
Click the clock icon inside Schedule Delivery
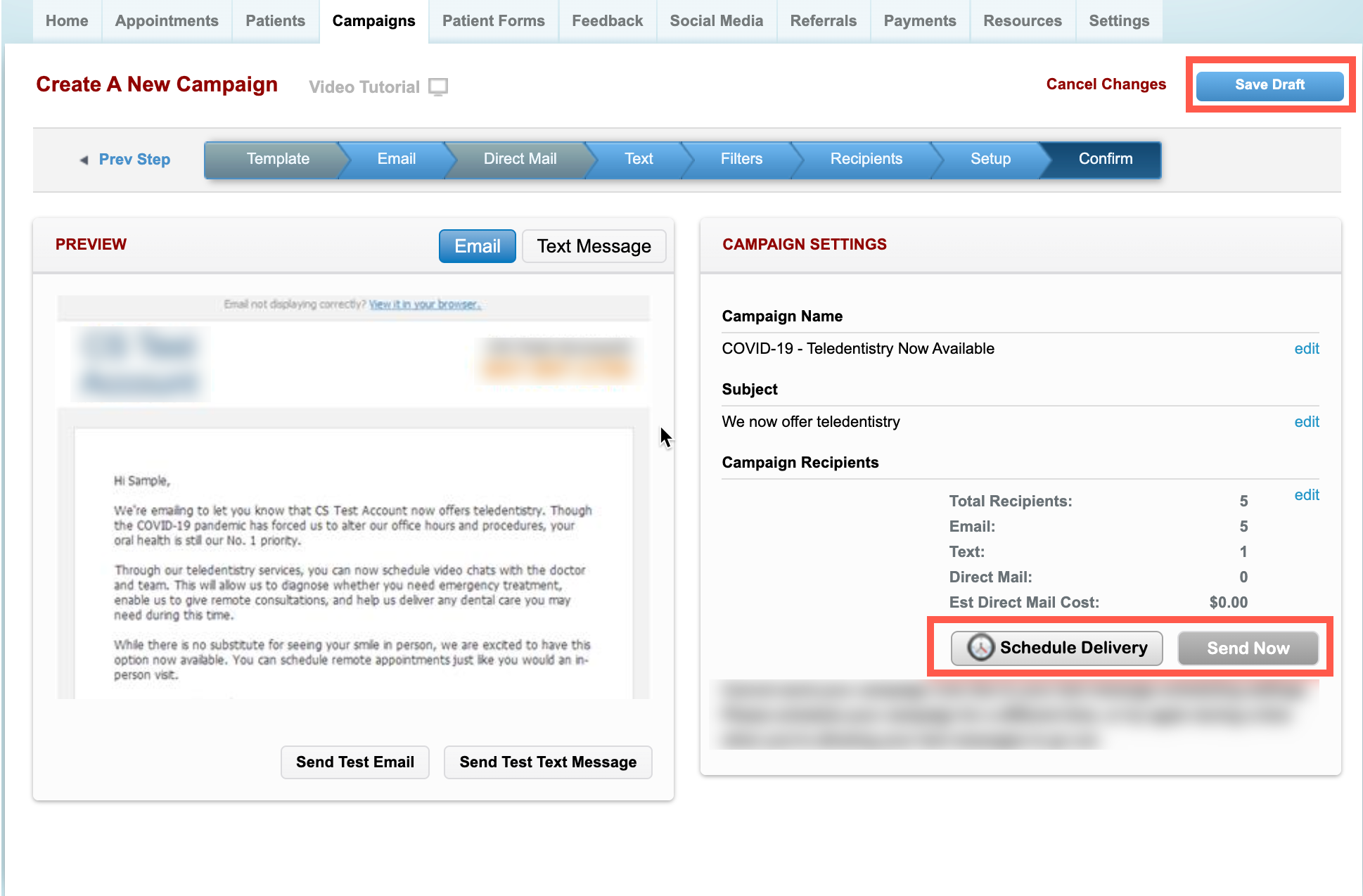click(x=981, y=648)
